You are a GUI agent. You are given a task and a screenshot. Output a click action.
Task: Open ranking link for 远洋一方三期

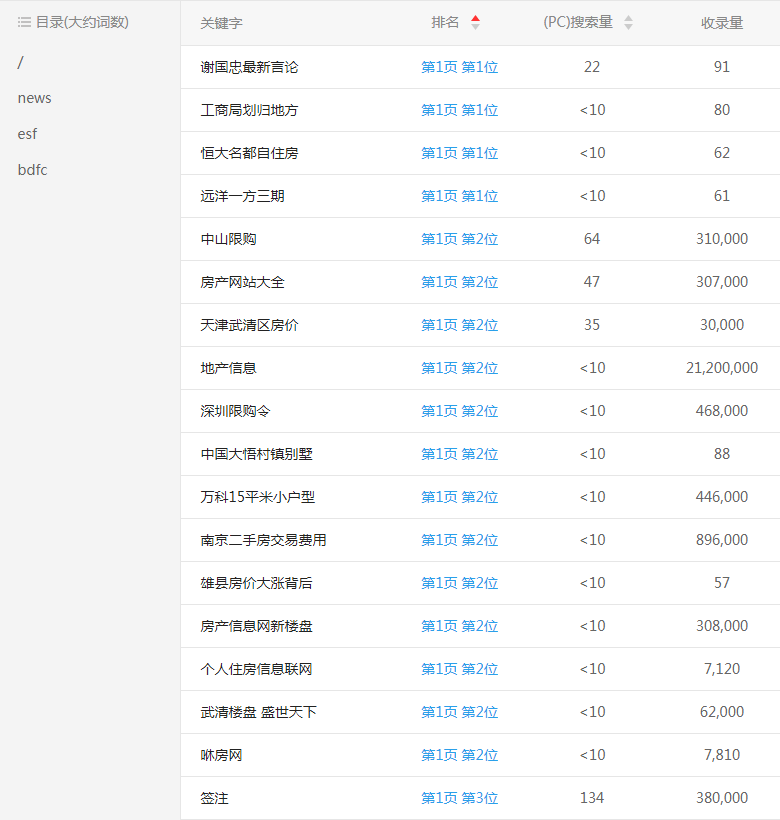tap(459, 196)
